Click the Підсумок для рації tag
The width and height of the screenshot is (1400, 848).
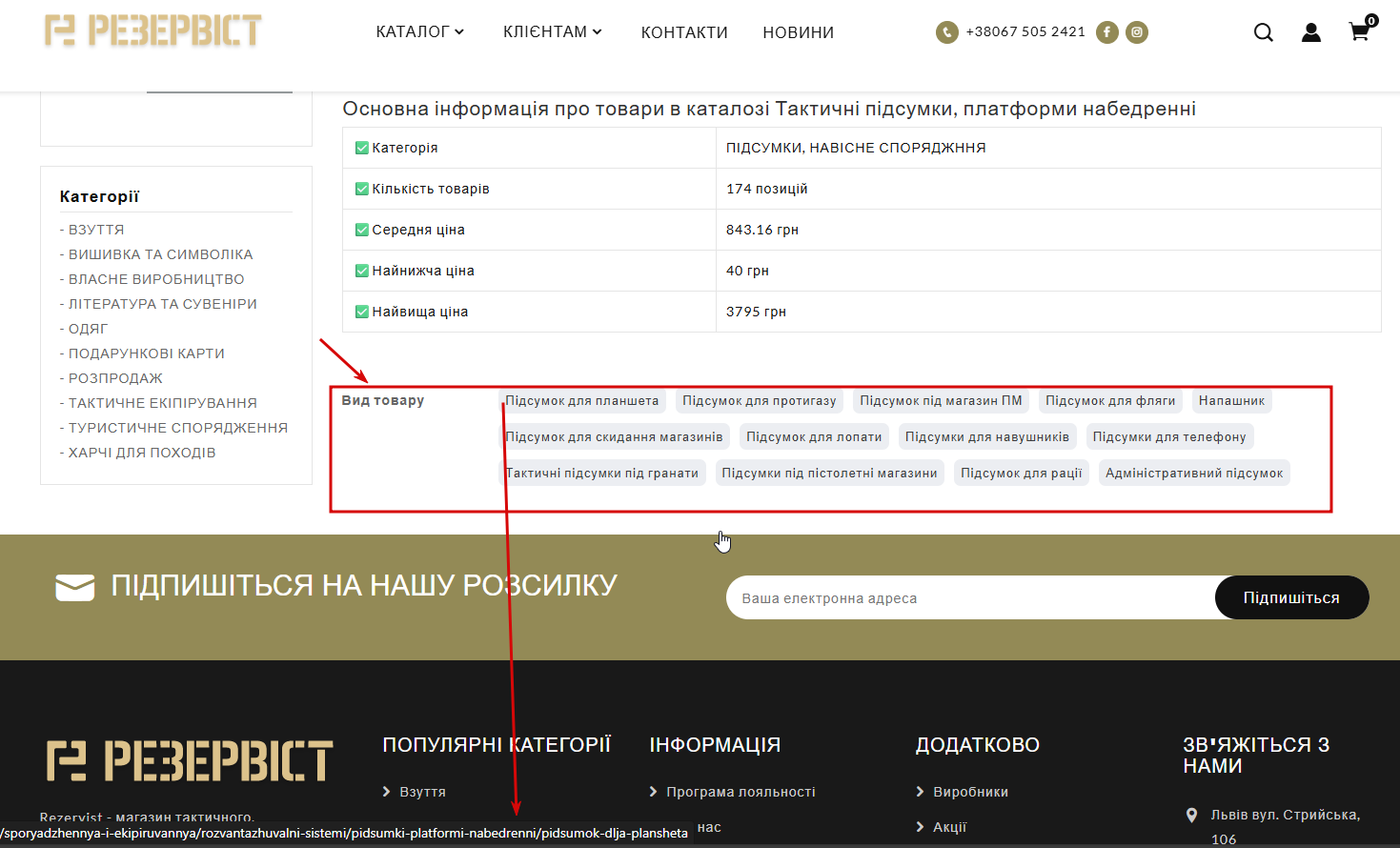tap(1022, 474)
